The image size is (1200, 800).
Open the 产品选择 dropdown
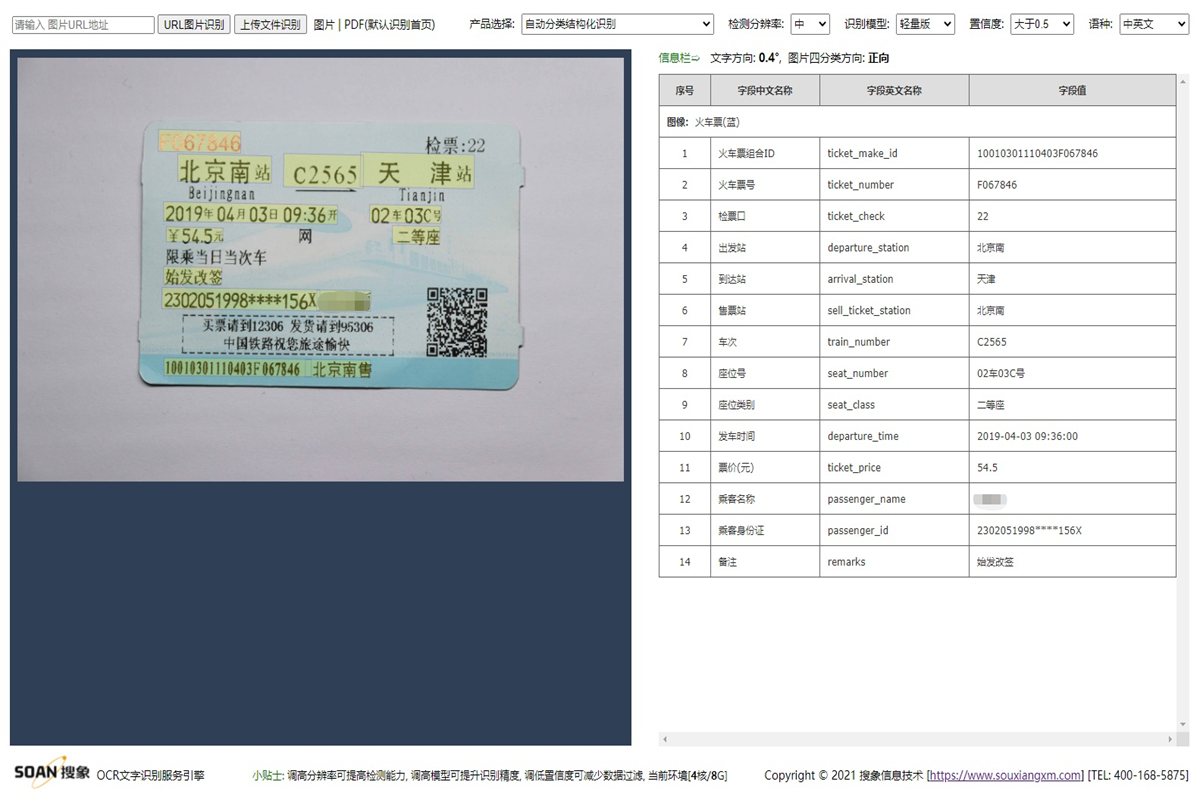coord(617,23)
